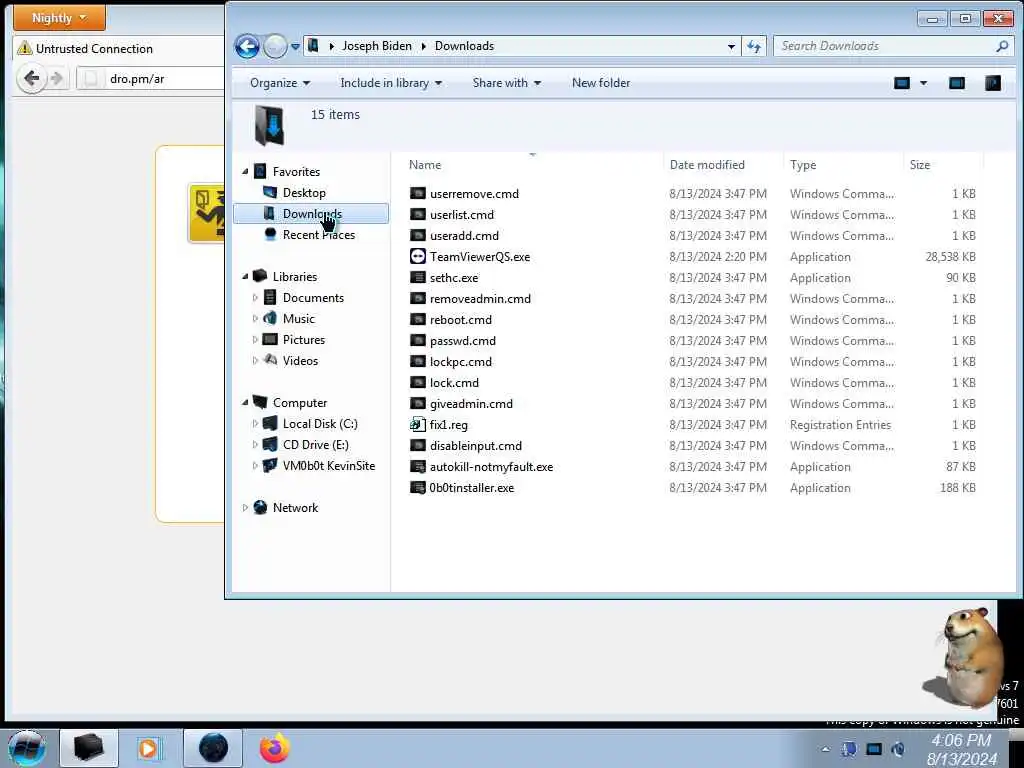
Task: Select the Videos library
Action: tap(300, 360)
